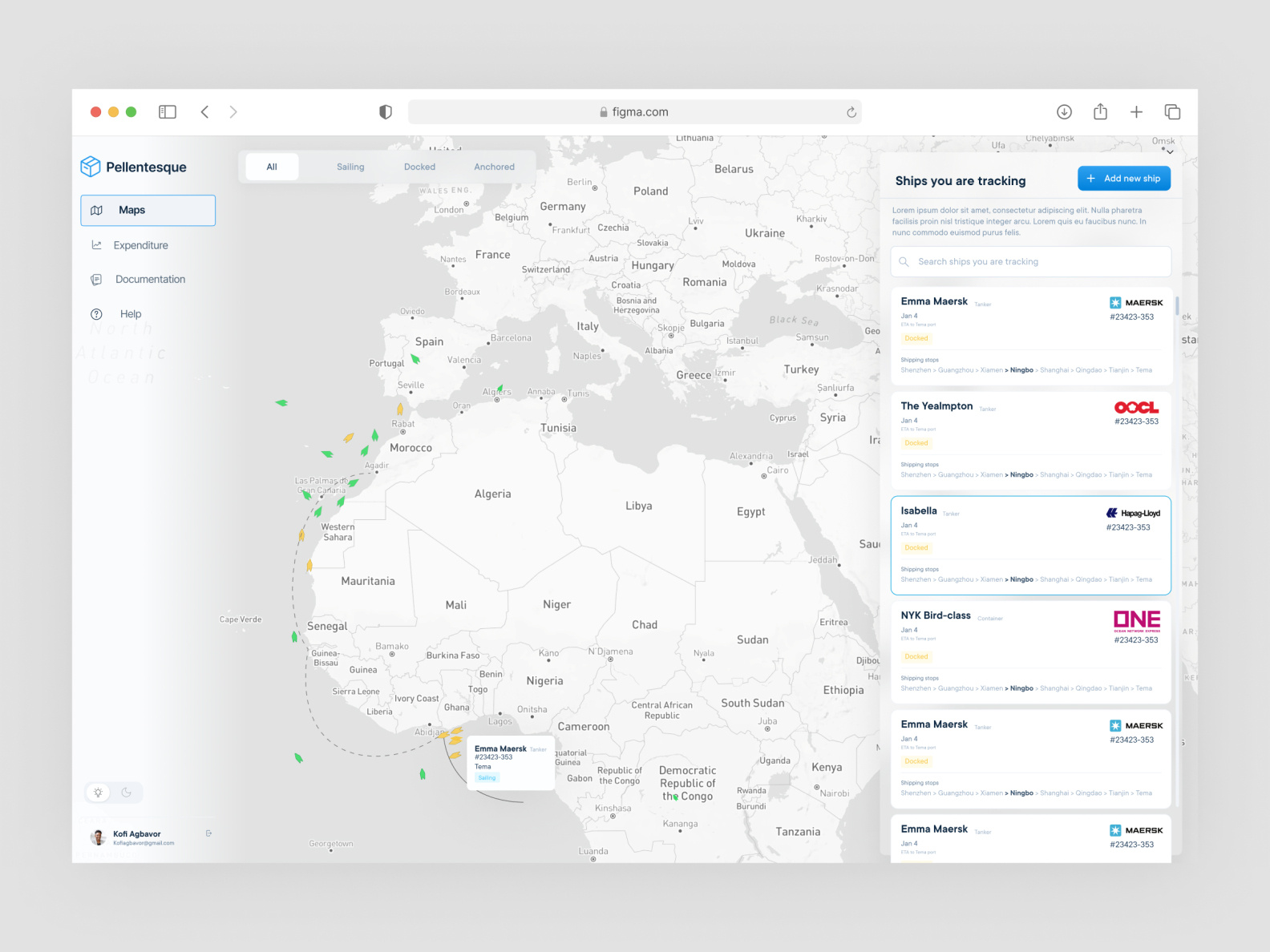Click the Sailing badge in the map popup
1270x952 pixels.
point(487,777)
